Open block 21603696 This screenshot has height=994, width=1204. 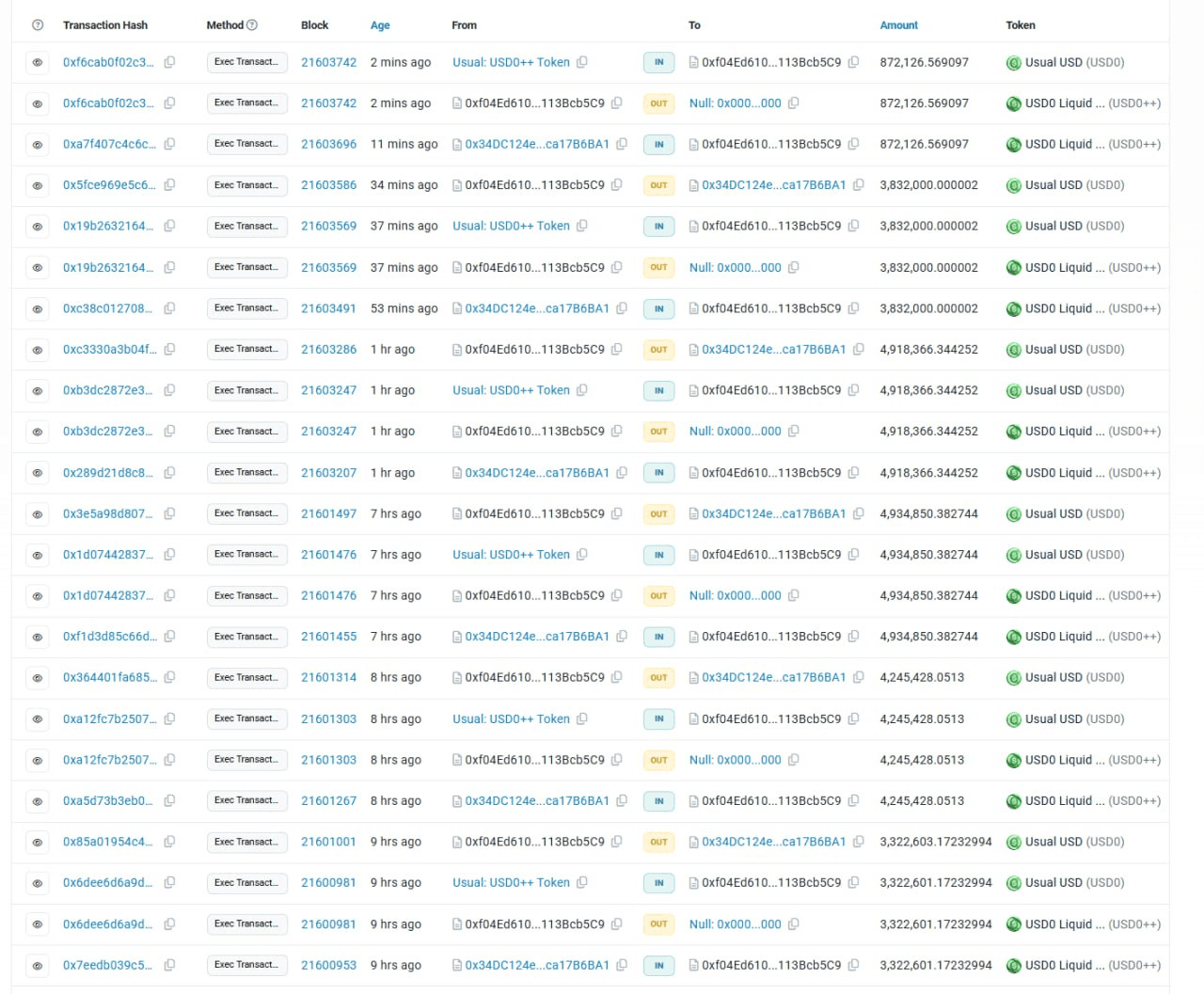click(x=328, y=144)
